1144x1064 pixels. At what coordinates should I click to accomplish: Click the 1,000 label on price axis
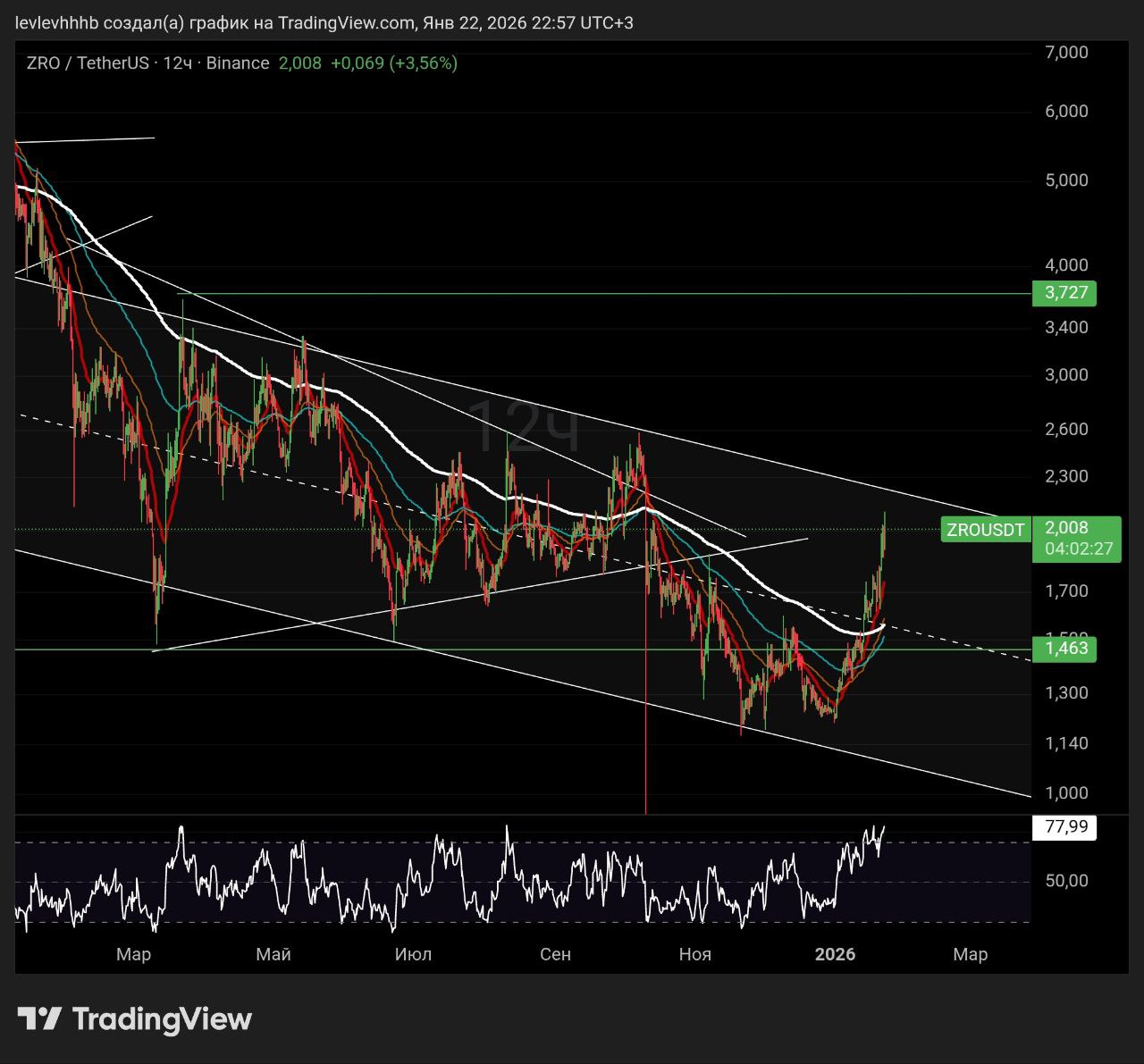(x=1066, y=793)
